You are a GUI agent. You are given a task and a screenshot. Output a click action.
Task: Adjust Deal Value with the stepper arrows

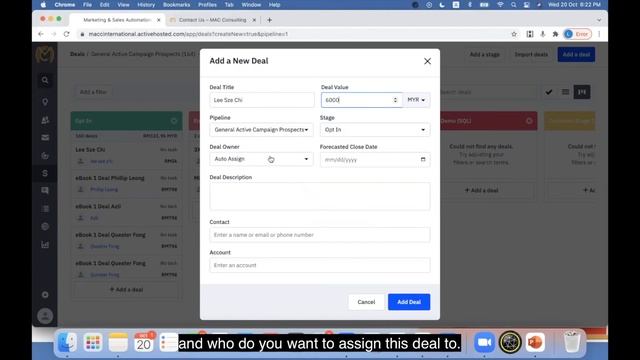click(395, 100)
